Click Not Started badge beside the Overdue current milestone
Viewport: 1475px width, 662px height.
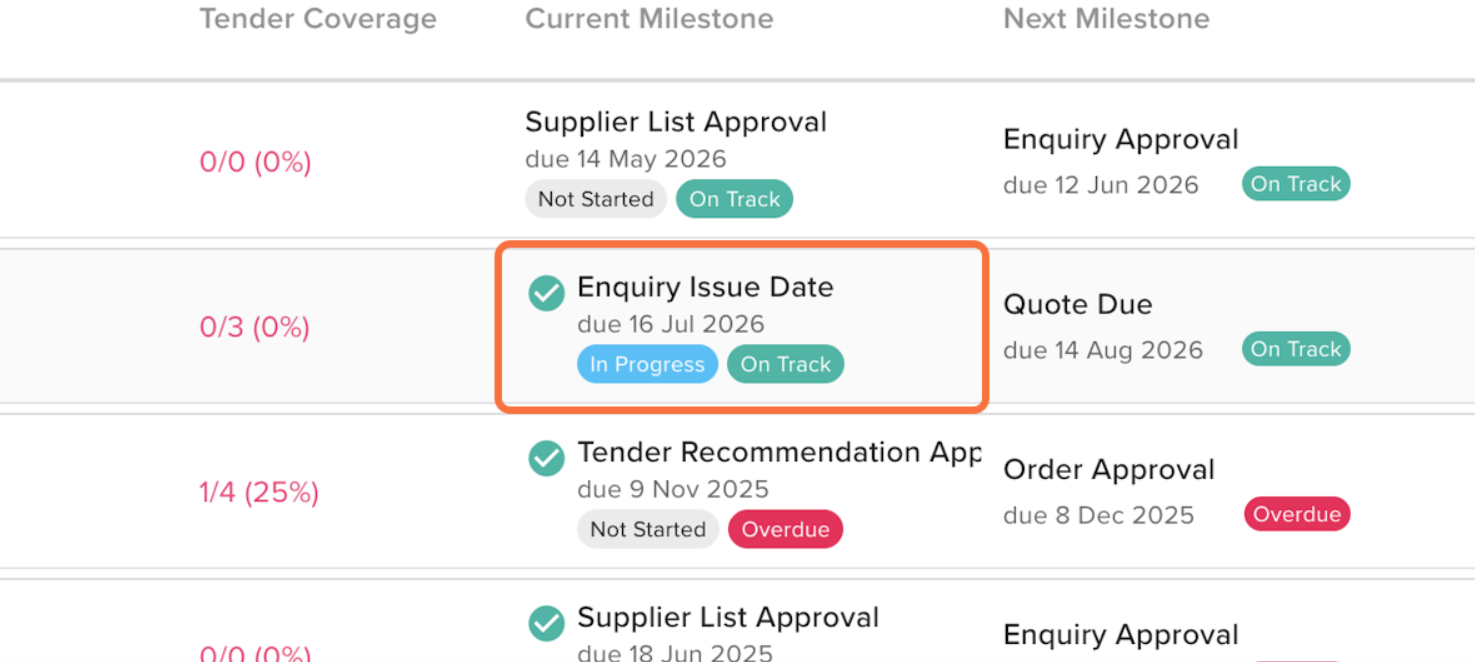pos(647,530)
